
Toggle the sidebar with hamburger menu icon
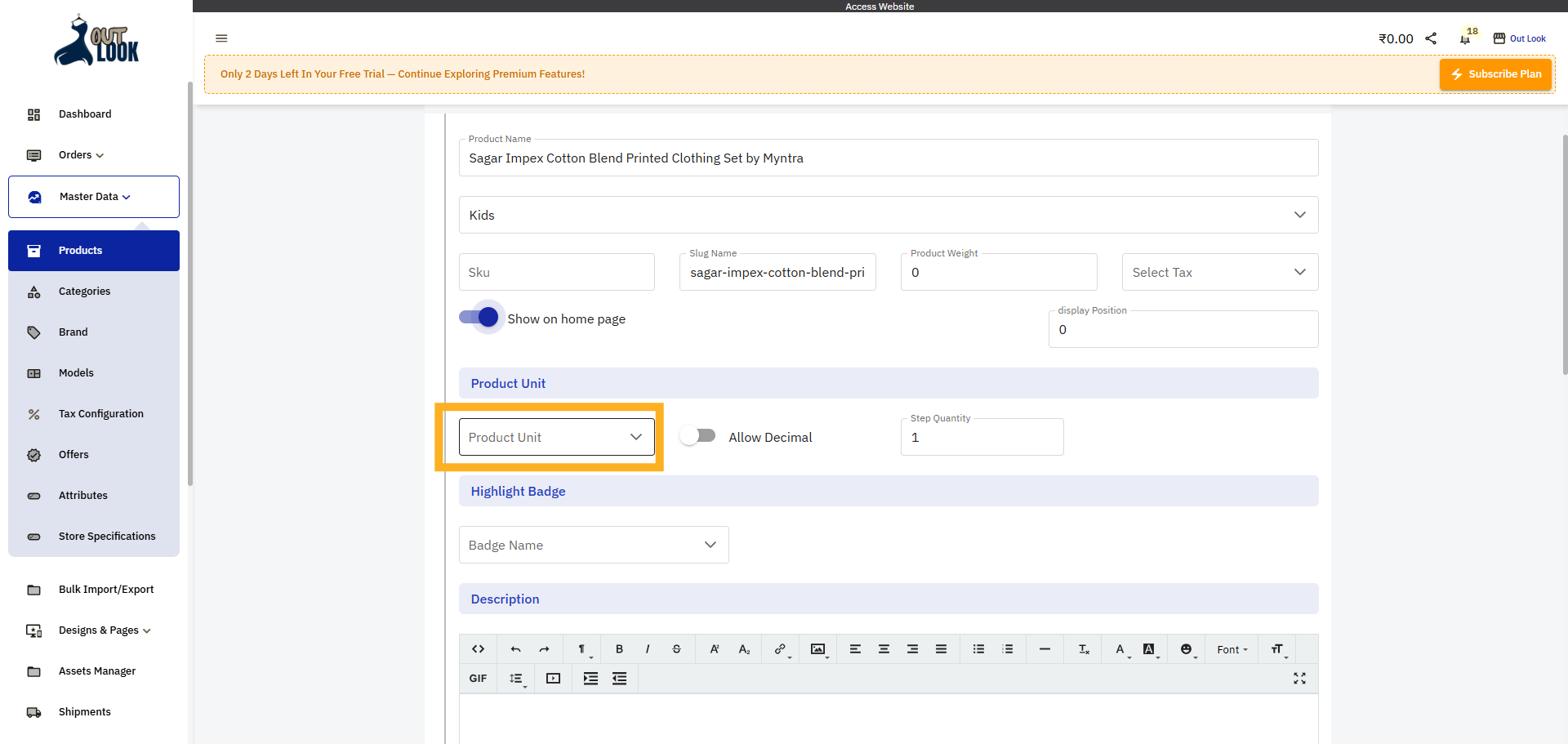(x=221, y=38)
